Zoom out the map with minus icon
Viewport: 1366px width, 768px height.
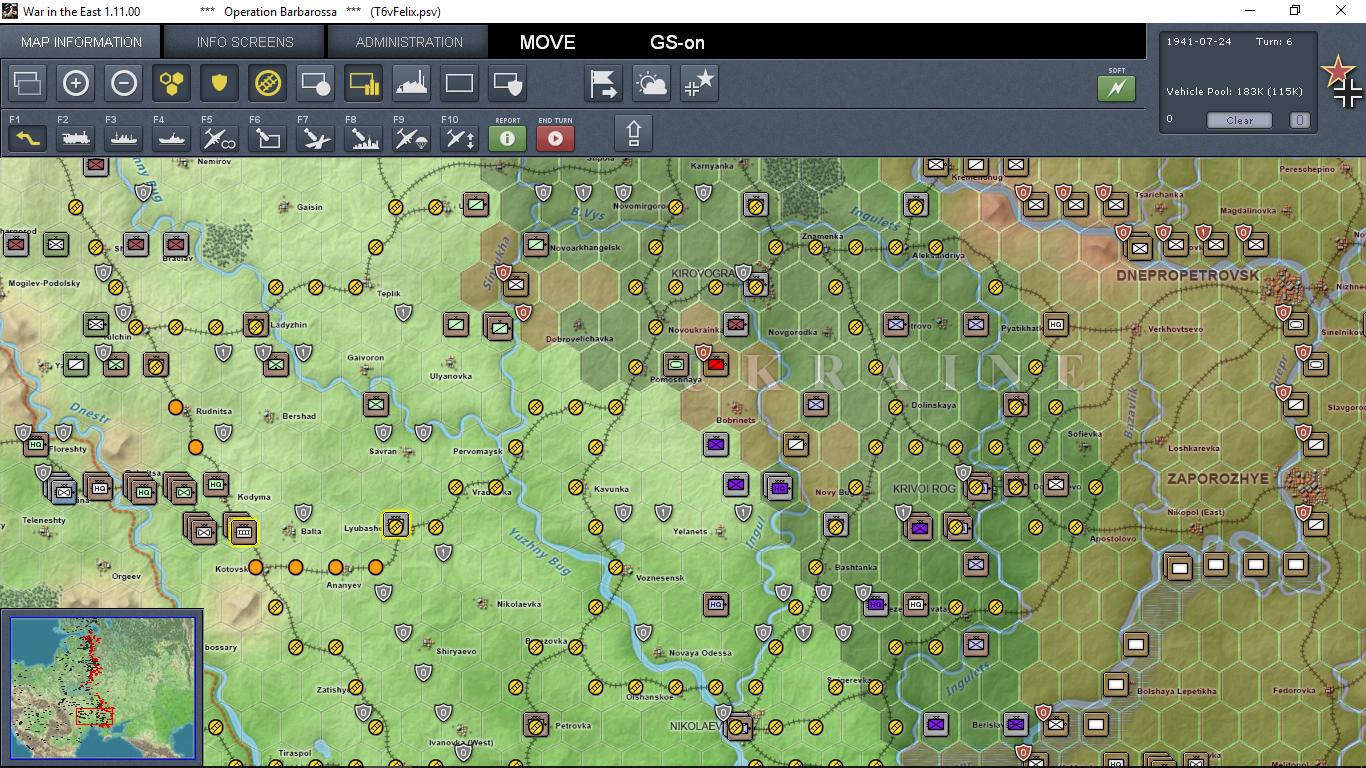pyautogui.click(x=124, y=83)
